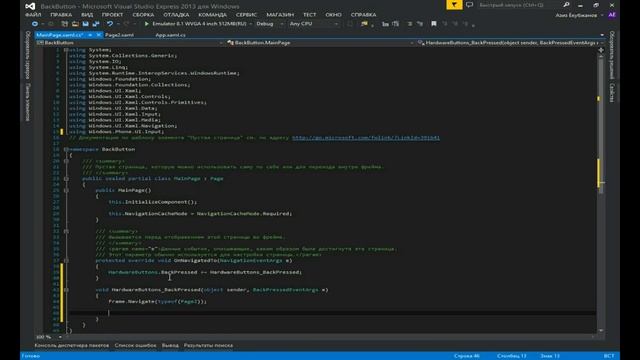Viewport: 640px width, 360px height.
Task: Close the MainPage.xaml.cs tab
Action: [x=98, y=35]
